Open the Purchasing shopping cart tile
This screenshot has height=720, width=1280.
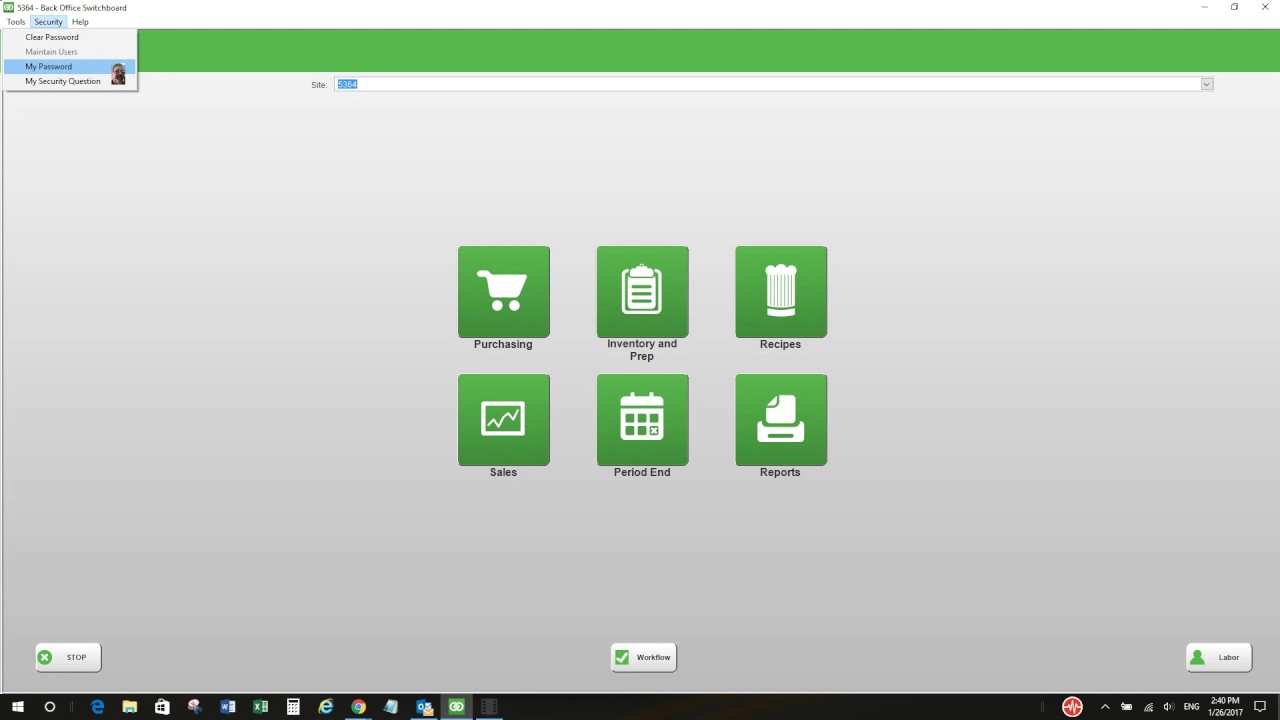click(x=504, y=291)
